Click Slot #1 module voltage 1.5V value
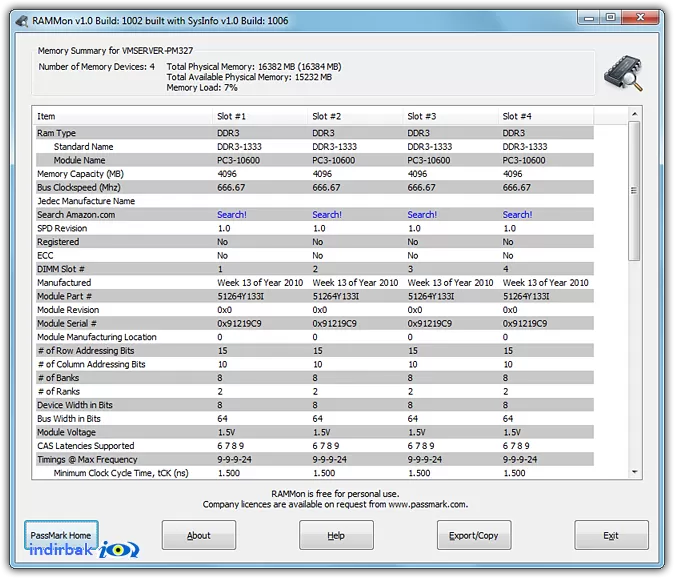Screen dimensions: 674x578 [x=226, y=432]
